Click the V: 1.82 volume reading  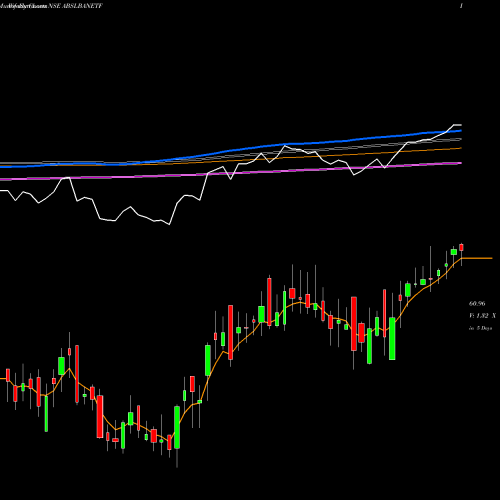pyautogui.click(x=482, y=316)
